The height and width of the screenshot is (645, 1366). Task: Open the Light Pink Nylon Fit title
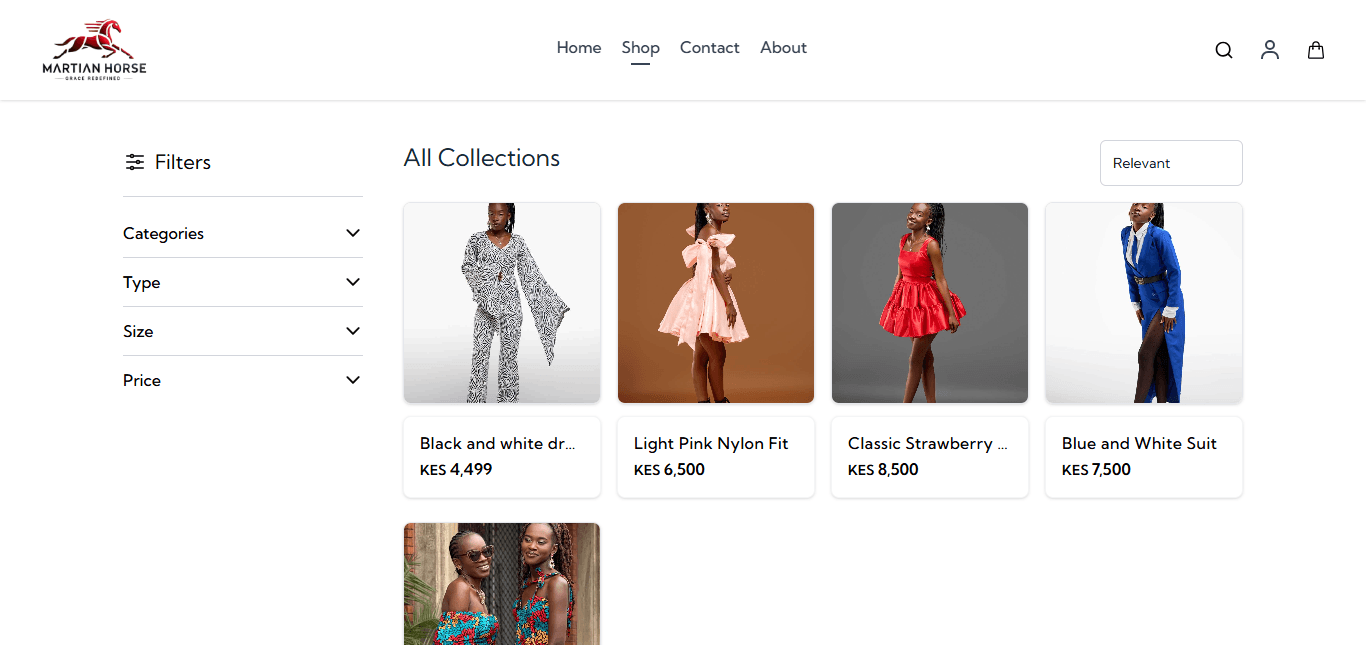click(x=711, y=443)
